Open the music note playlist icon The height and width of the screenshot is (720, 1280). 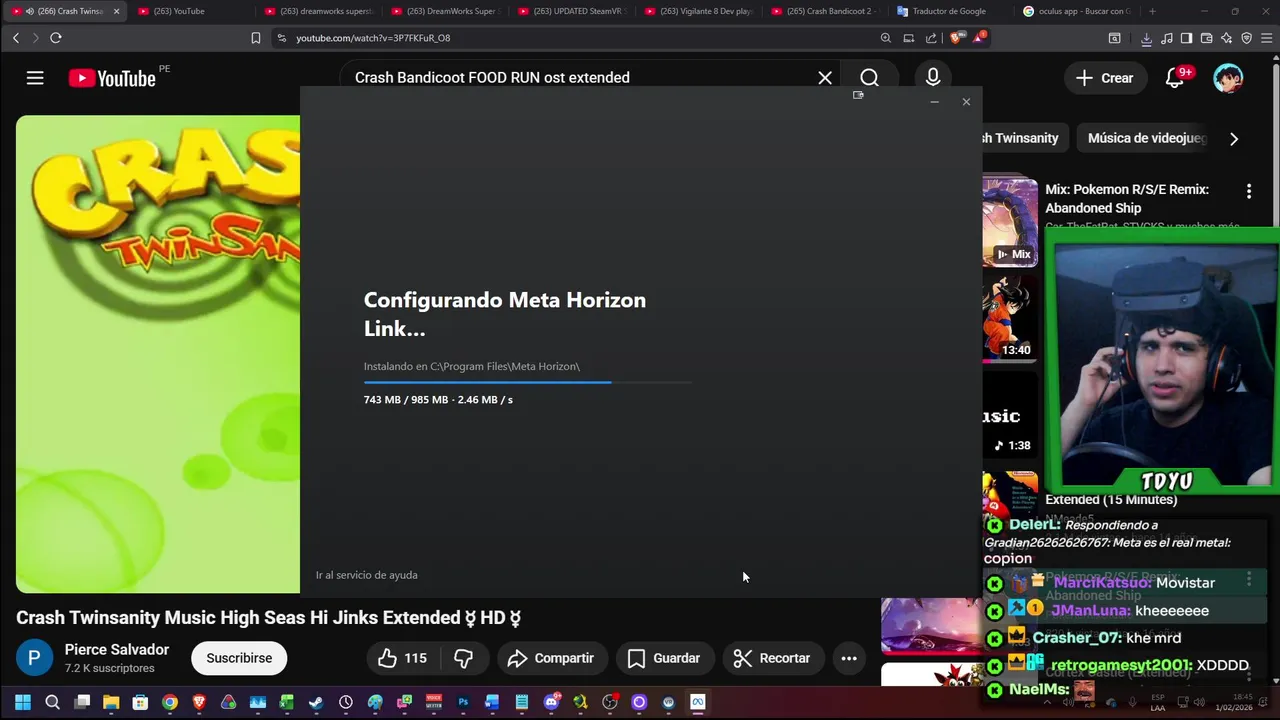pos(1167,38)
